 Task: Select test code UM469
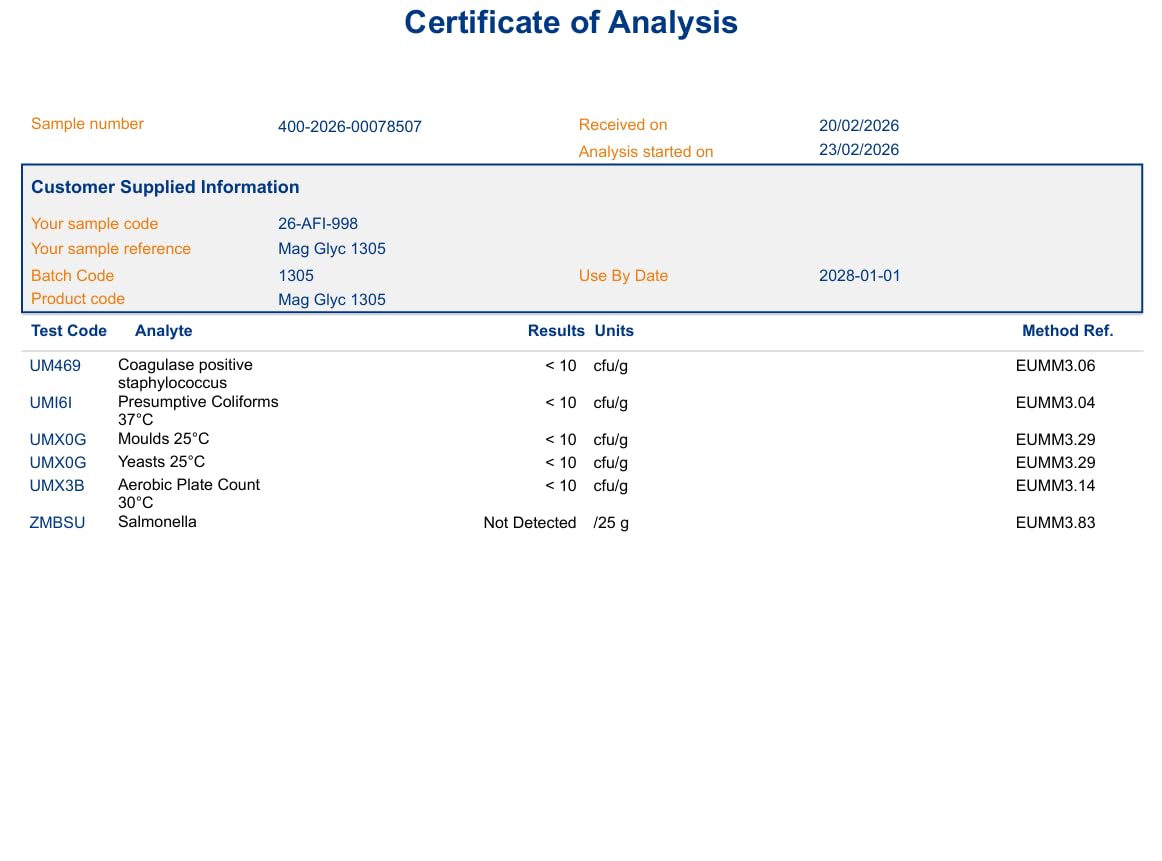click(x=55, y=365)
